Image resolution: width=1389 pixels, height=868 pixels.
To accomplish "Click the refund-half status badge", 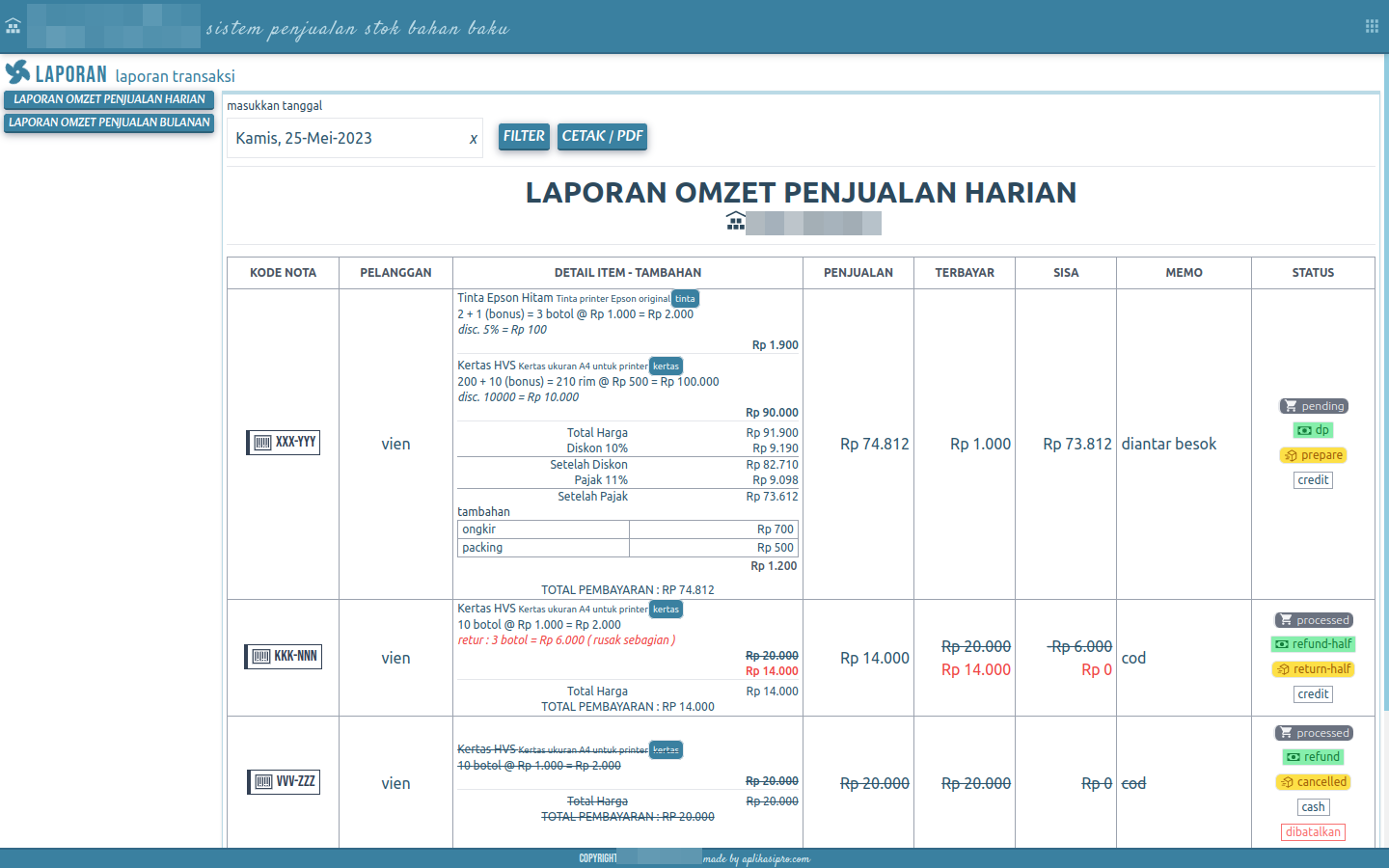I will click(x=1313, y=644).
